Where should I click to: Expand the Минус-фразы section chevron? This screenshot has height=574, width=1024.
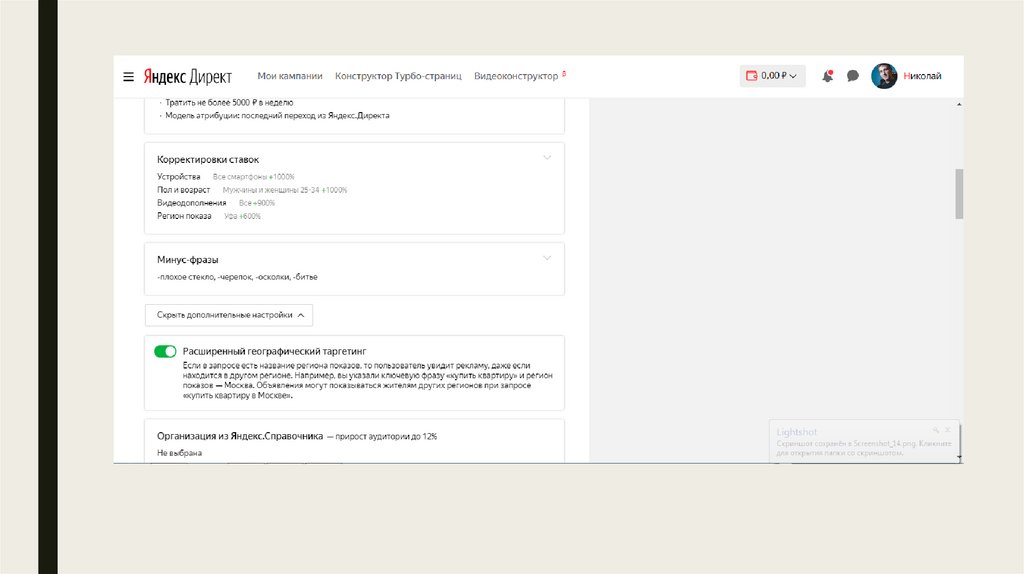pyautogui.click(x=547, y=258)
